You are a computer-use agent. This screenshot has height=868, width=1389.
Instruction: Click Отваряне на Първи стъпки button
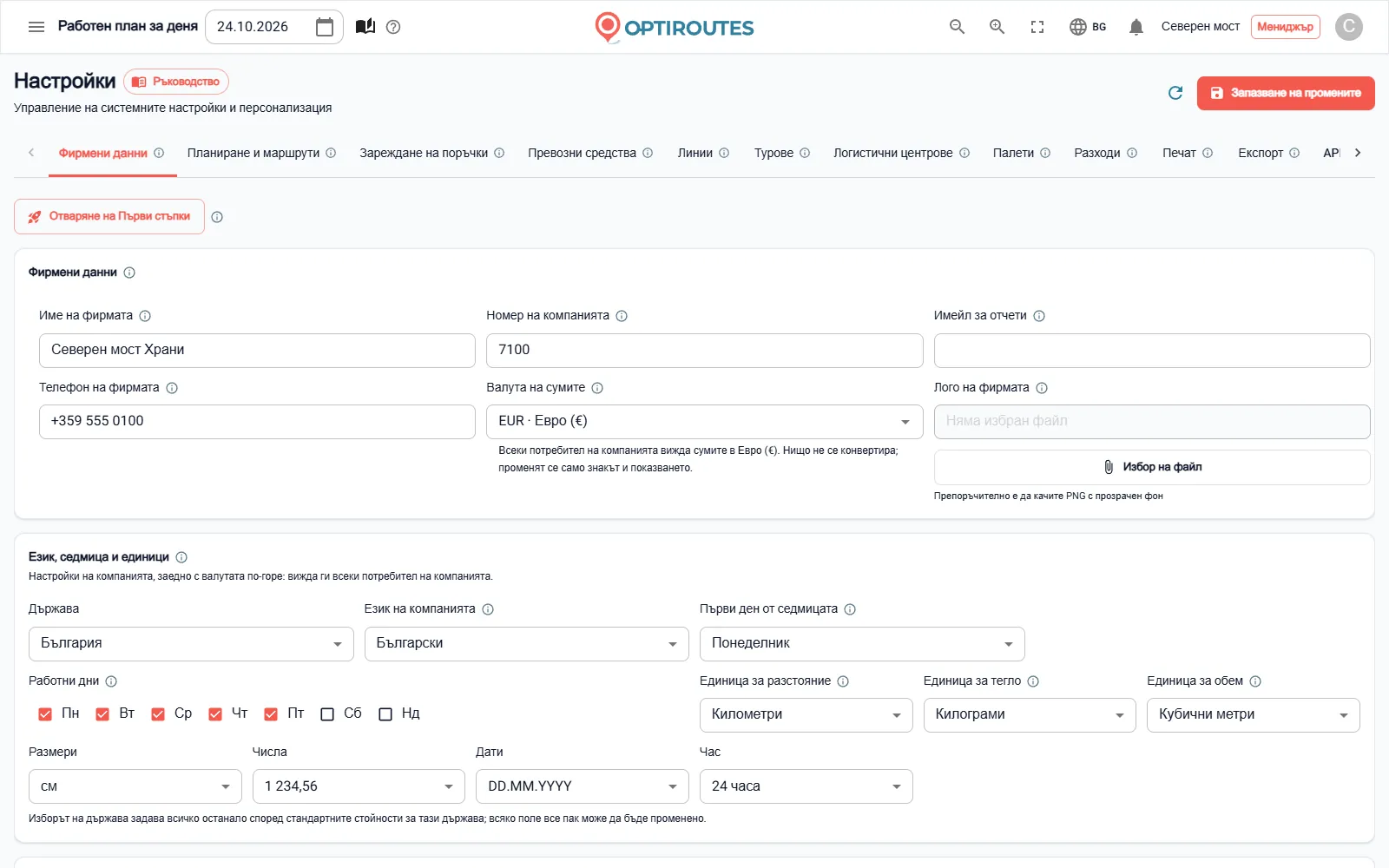(x=109, y=217)
